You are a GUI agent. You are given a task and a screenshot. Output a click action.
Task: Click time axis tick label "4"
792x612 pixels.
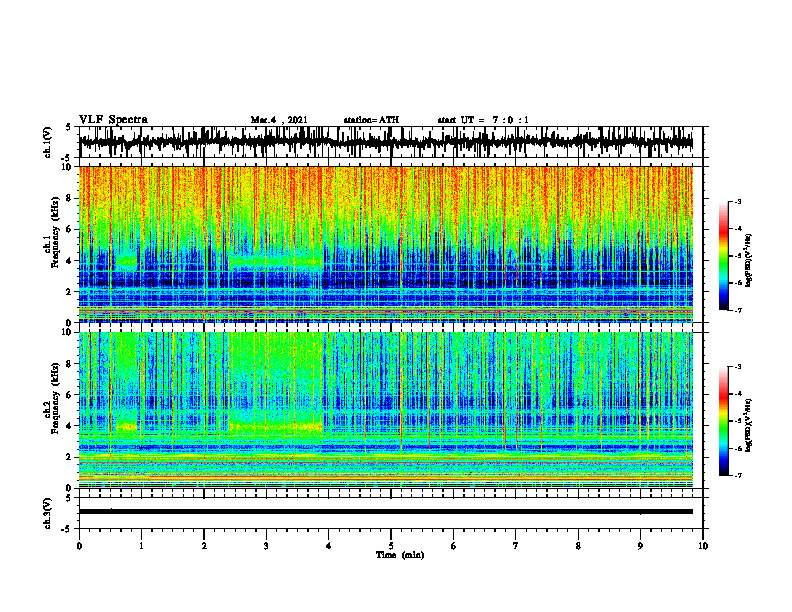coord(329,546)
